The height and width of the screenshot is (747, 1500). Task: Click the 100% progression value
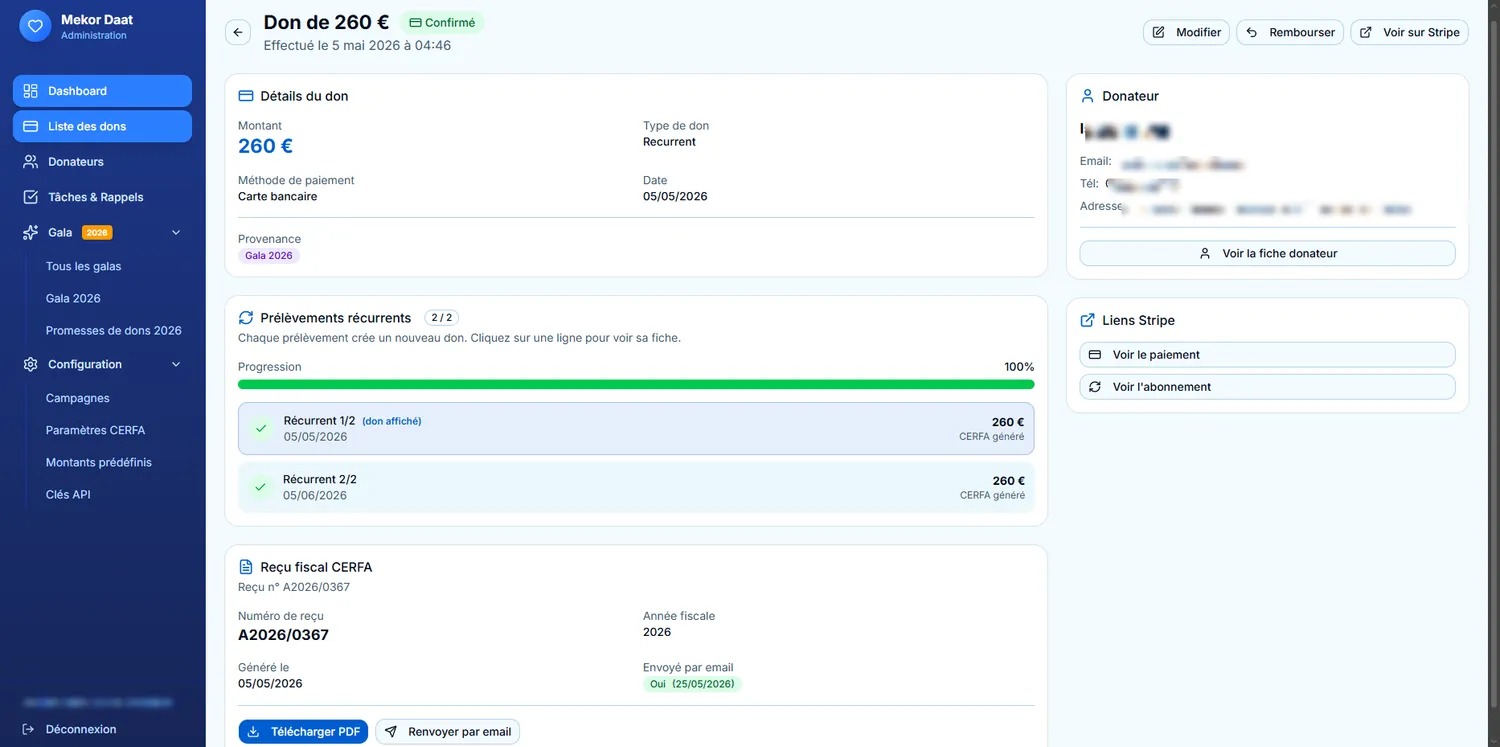1019,367
